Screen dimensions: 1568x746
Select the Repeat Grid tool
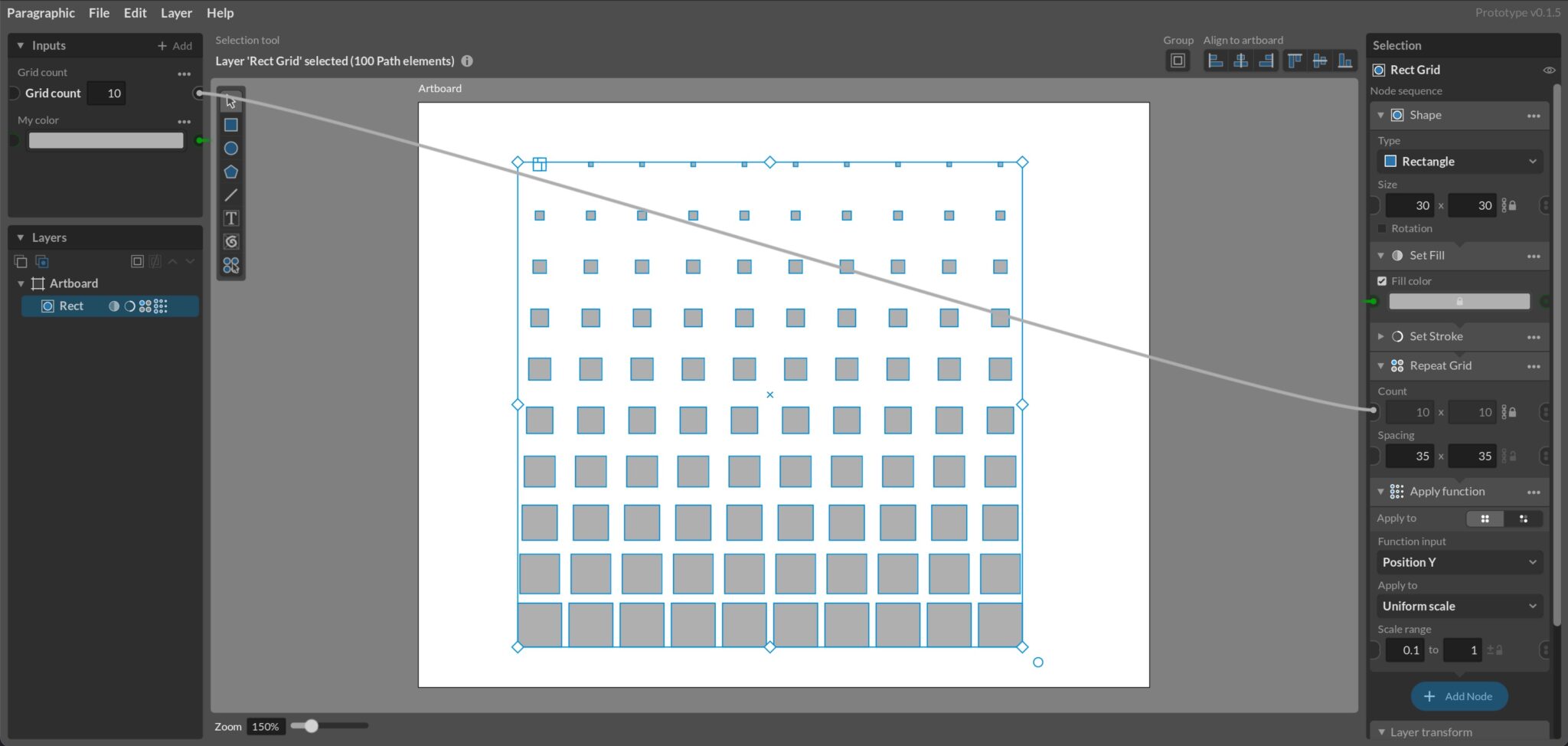pos(231,266)
